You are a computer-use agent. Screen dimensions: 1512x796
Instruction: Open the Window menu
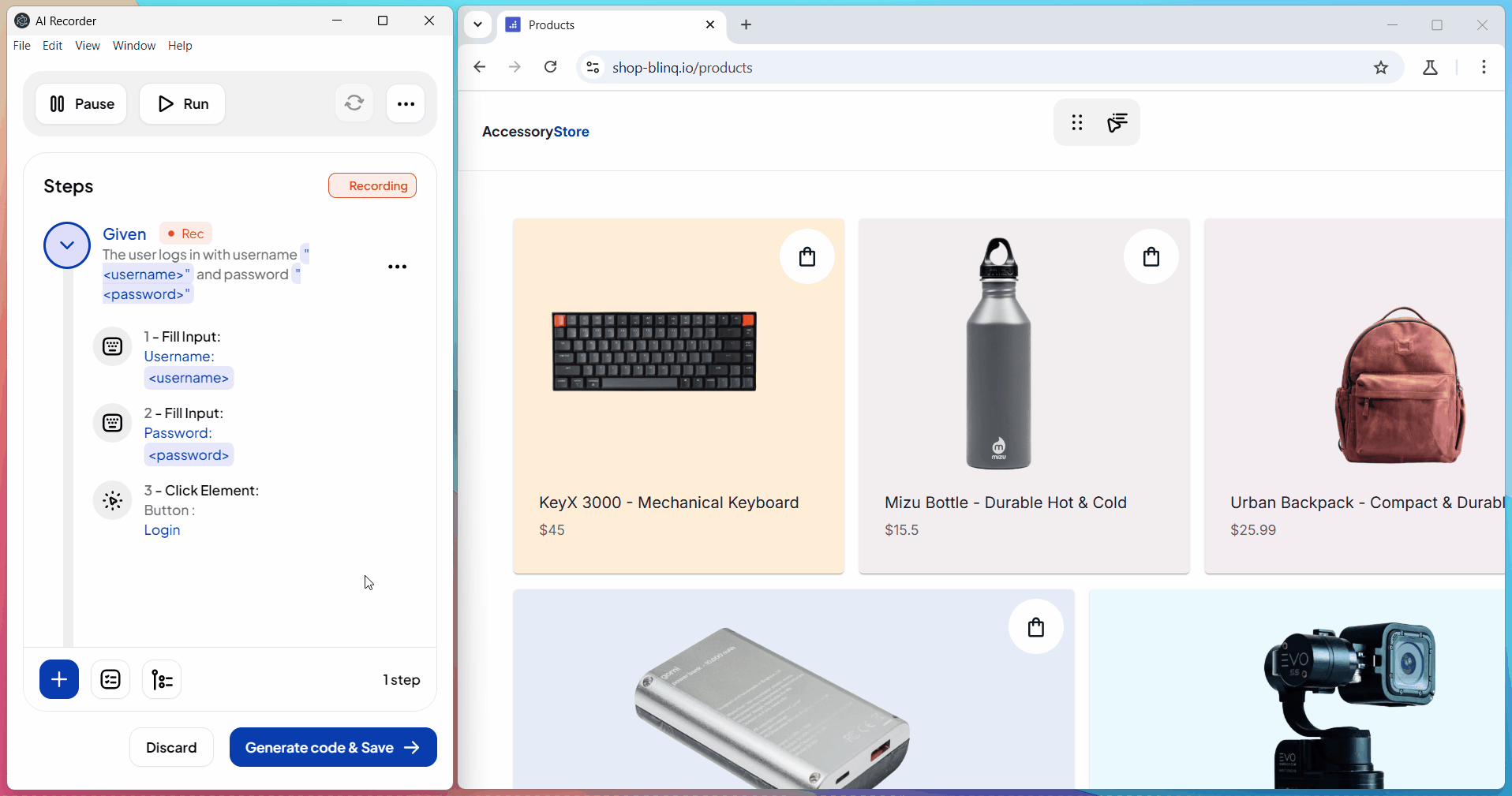click(x=133, y=46)
